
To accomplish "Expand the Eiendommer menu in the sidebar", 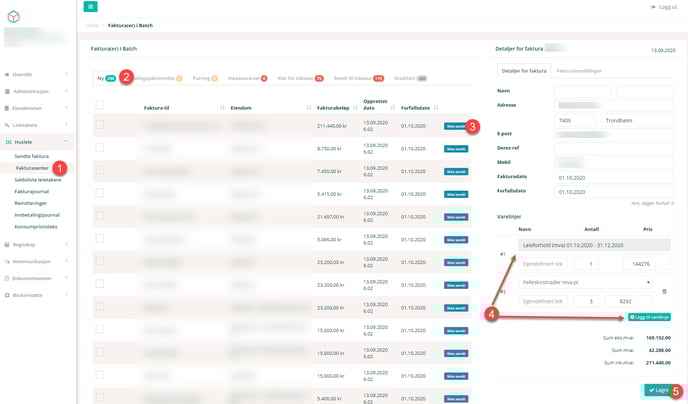I will click(66, 108).
